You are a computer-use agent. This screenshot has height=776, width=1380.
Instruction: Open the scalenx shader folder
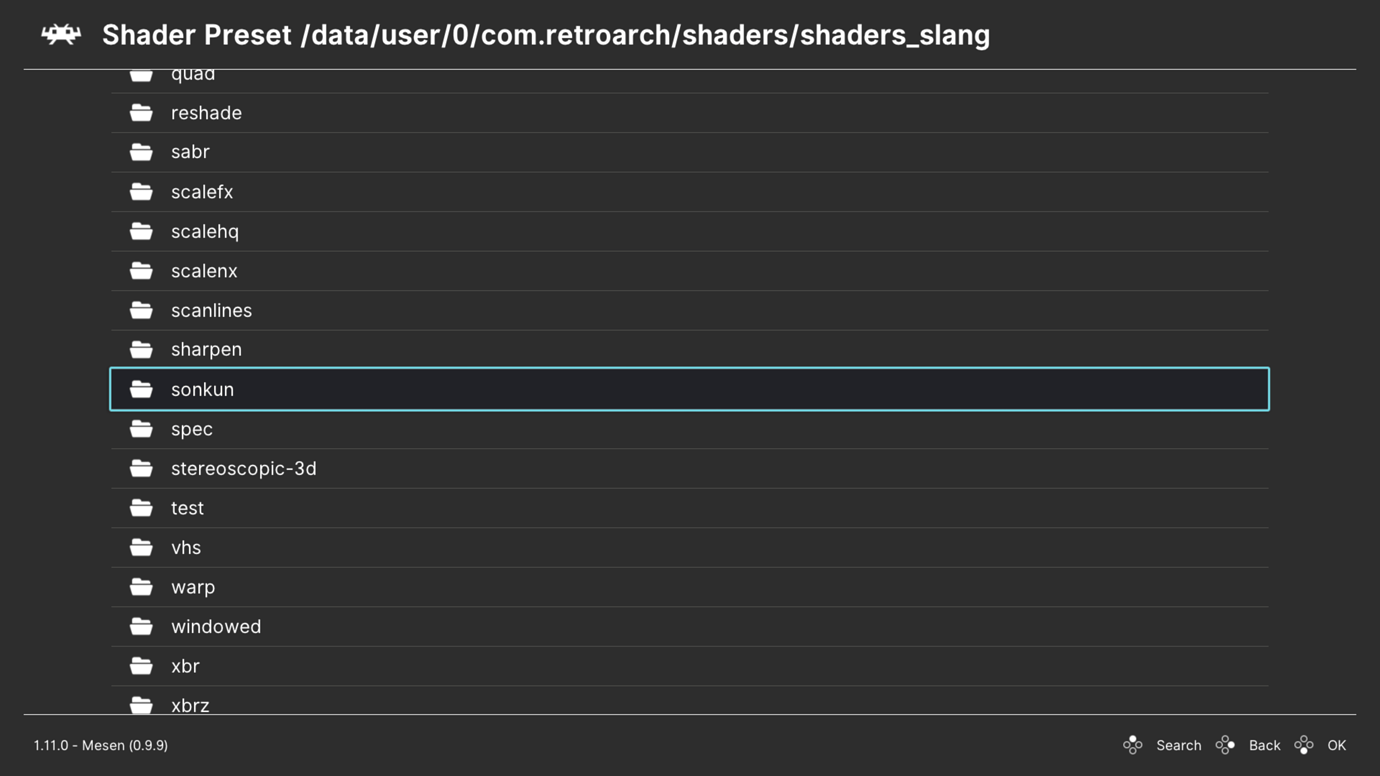click(x=204, y=271)
